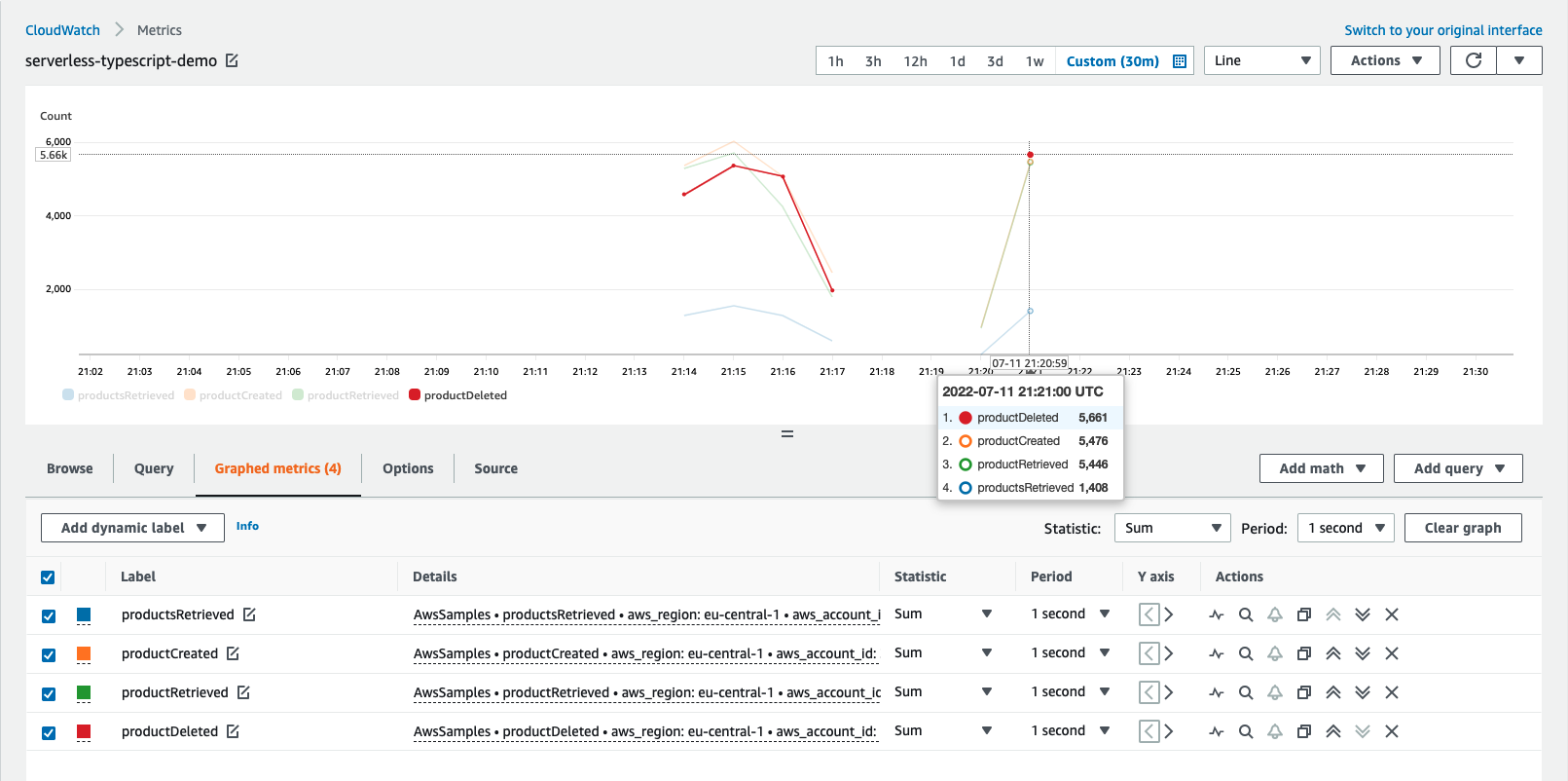
Task: Duplicate the productCreated metric row
Action: (1304, 653)
